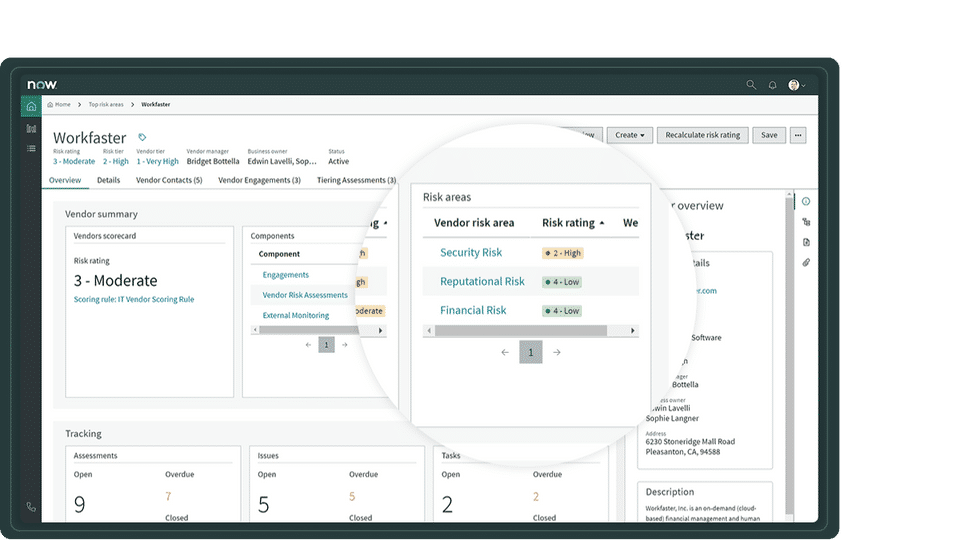Viewport: 960px width, 540px height.
Task: Switch to Vendor Contacts (5) tab
Action: [x=169, y=180]
